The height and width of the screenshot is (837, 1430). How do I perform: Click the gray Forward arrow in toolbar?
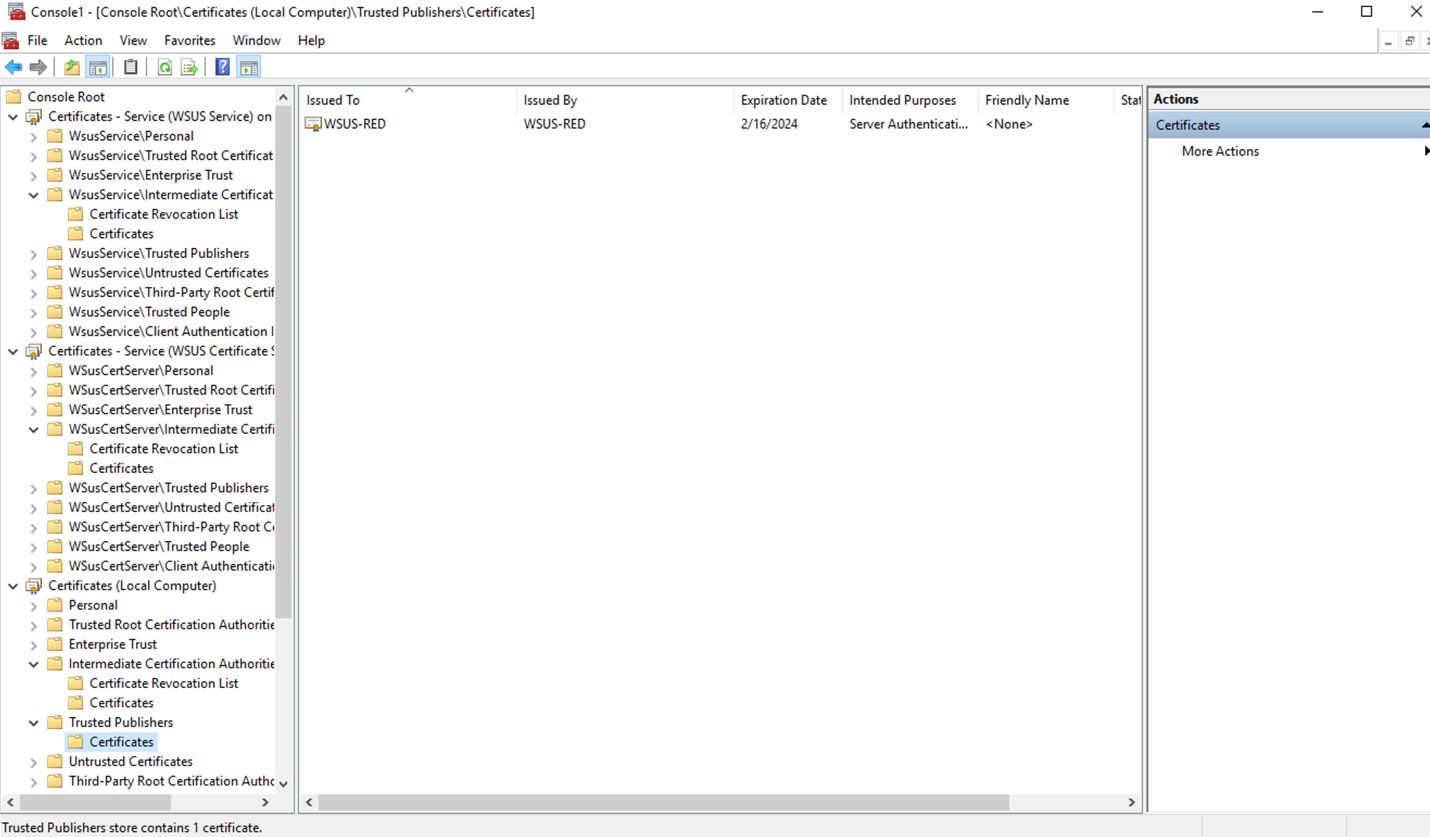tap(38, 67)
